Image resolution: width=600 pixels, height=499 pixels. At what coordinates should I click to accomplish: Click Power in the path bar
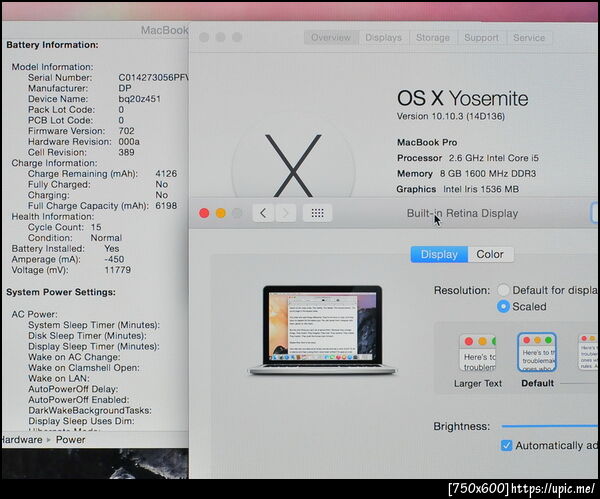pyautogui.click(x=70, y=440)
